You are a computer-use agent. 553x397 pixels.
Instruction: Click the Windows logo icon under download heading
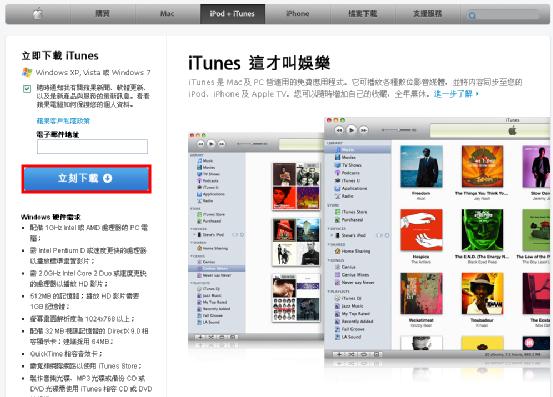(x=27, y=72)
